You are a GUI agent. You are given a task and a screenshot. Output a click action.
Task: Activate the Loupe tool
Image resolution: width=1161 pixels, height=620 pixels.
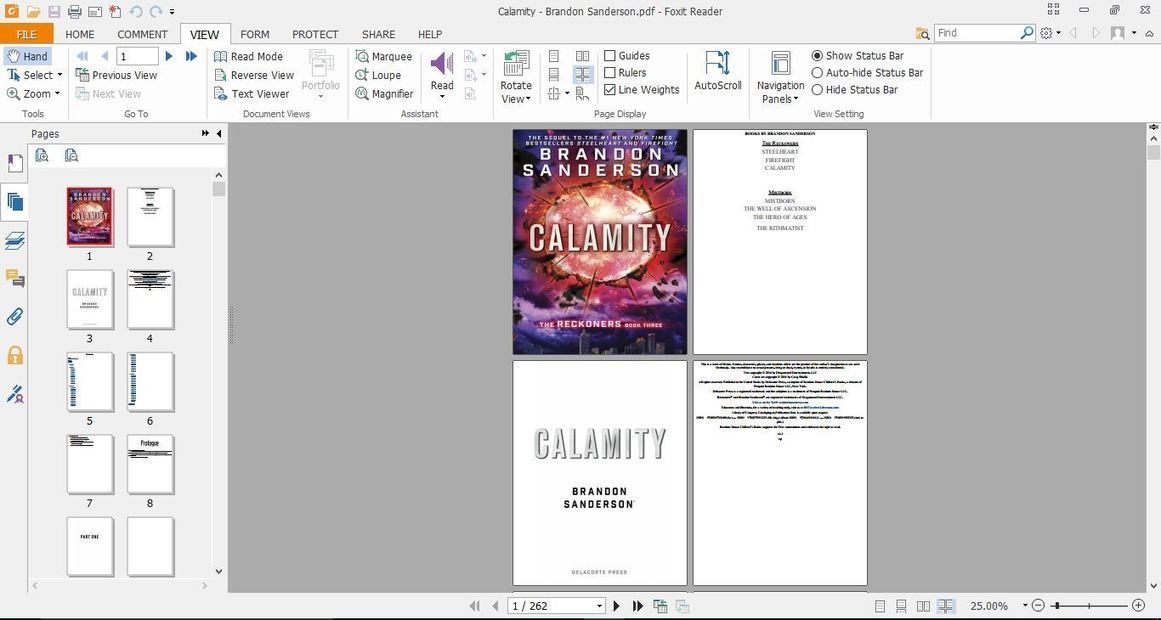[378, 75]
